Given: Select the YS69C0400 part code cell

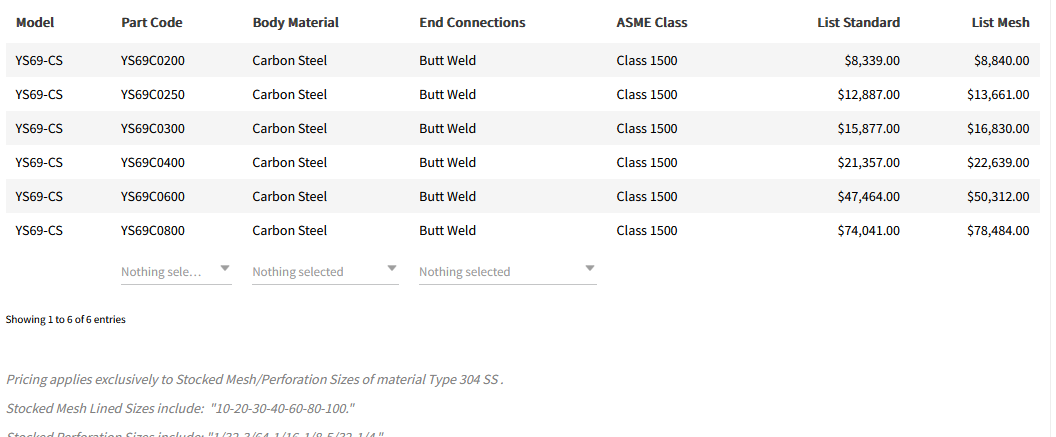Looking at the screenshot, I should [x=152, y=162].
